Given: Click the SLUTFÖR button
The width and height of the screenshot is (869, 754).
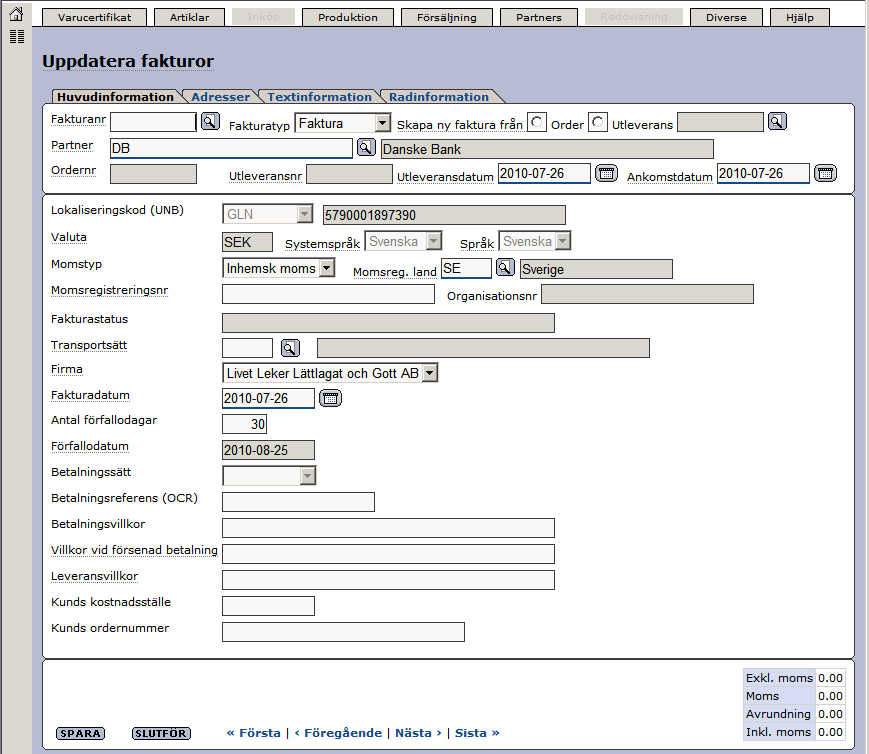Looking at the screenshot, I should [161, 733].
